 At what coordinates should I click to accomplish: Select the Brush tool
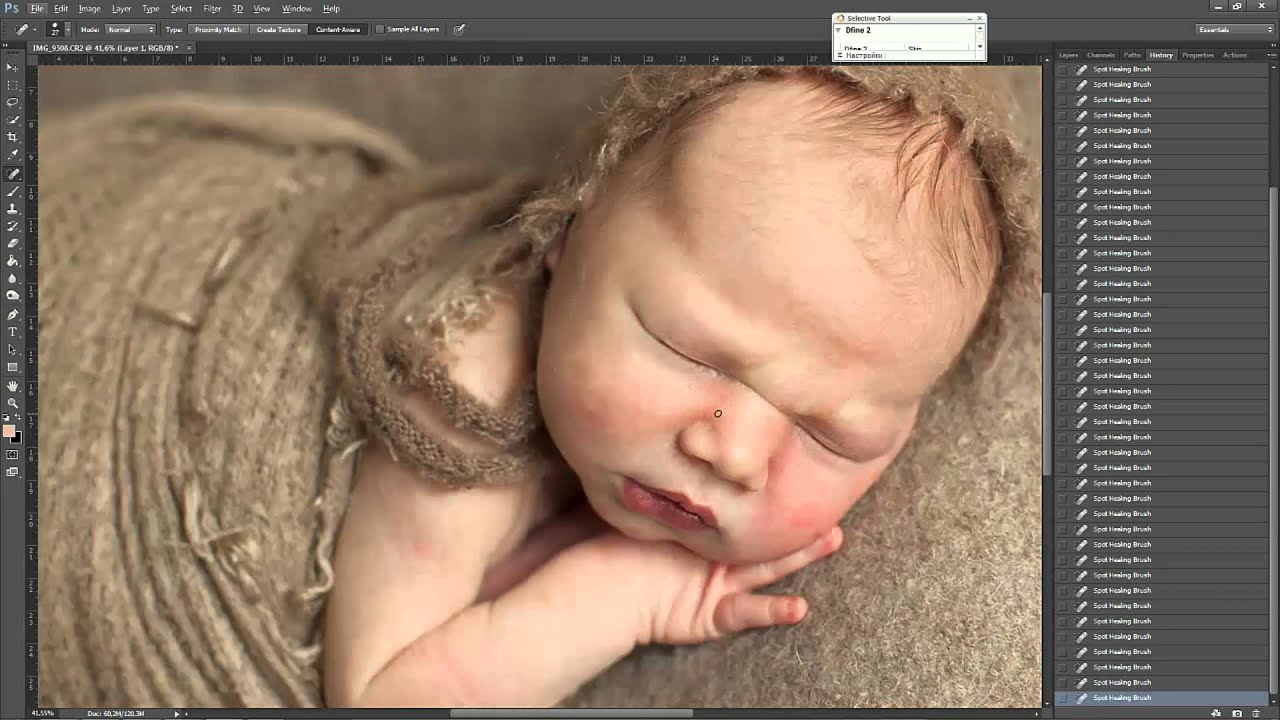pyautogui.click(x=13, y=191)
